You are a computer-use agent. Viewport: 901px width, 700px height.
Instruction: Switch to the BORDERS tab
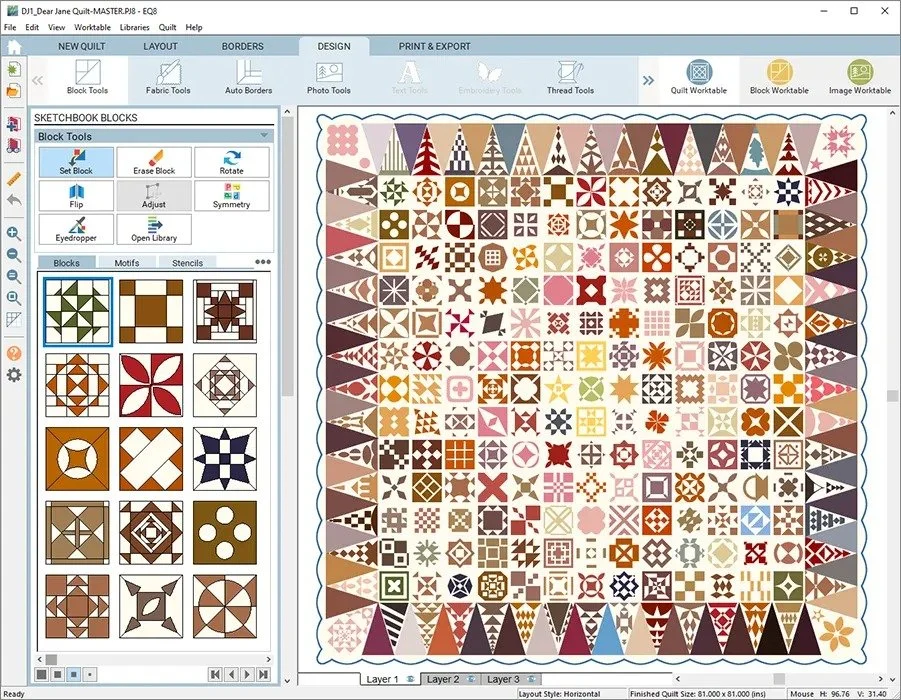tap(242, 47)
